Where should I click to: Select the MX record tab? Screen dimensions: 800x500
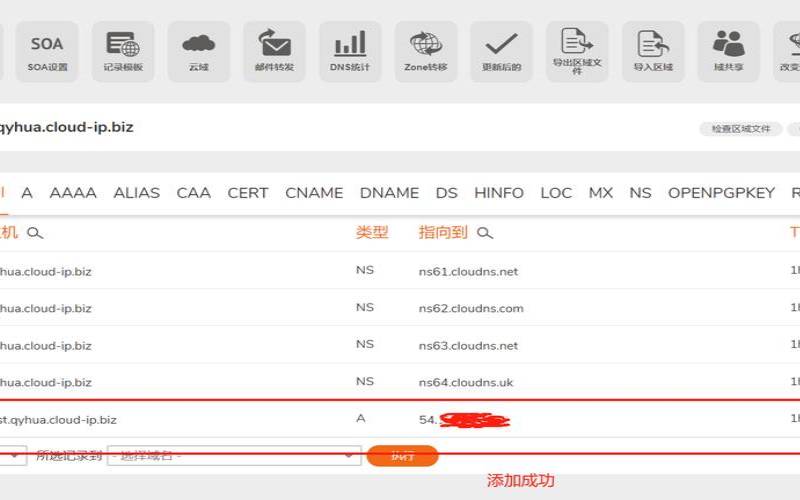pyautogui.click(x=601, y=193)
